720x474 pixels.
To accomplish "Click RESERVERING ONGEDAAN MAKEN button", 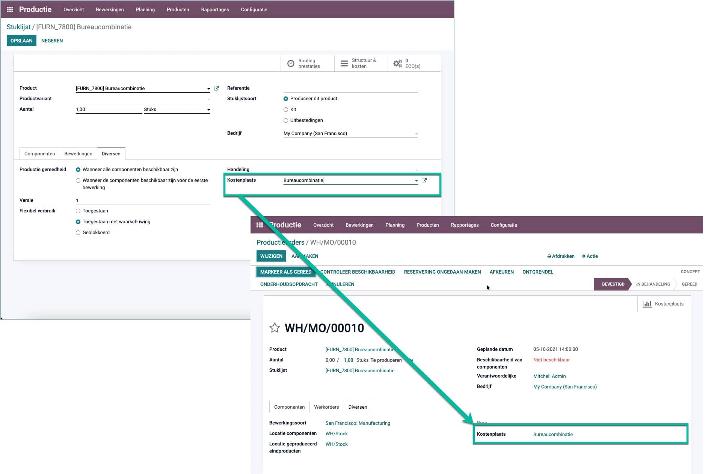I will 442,272.
